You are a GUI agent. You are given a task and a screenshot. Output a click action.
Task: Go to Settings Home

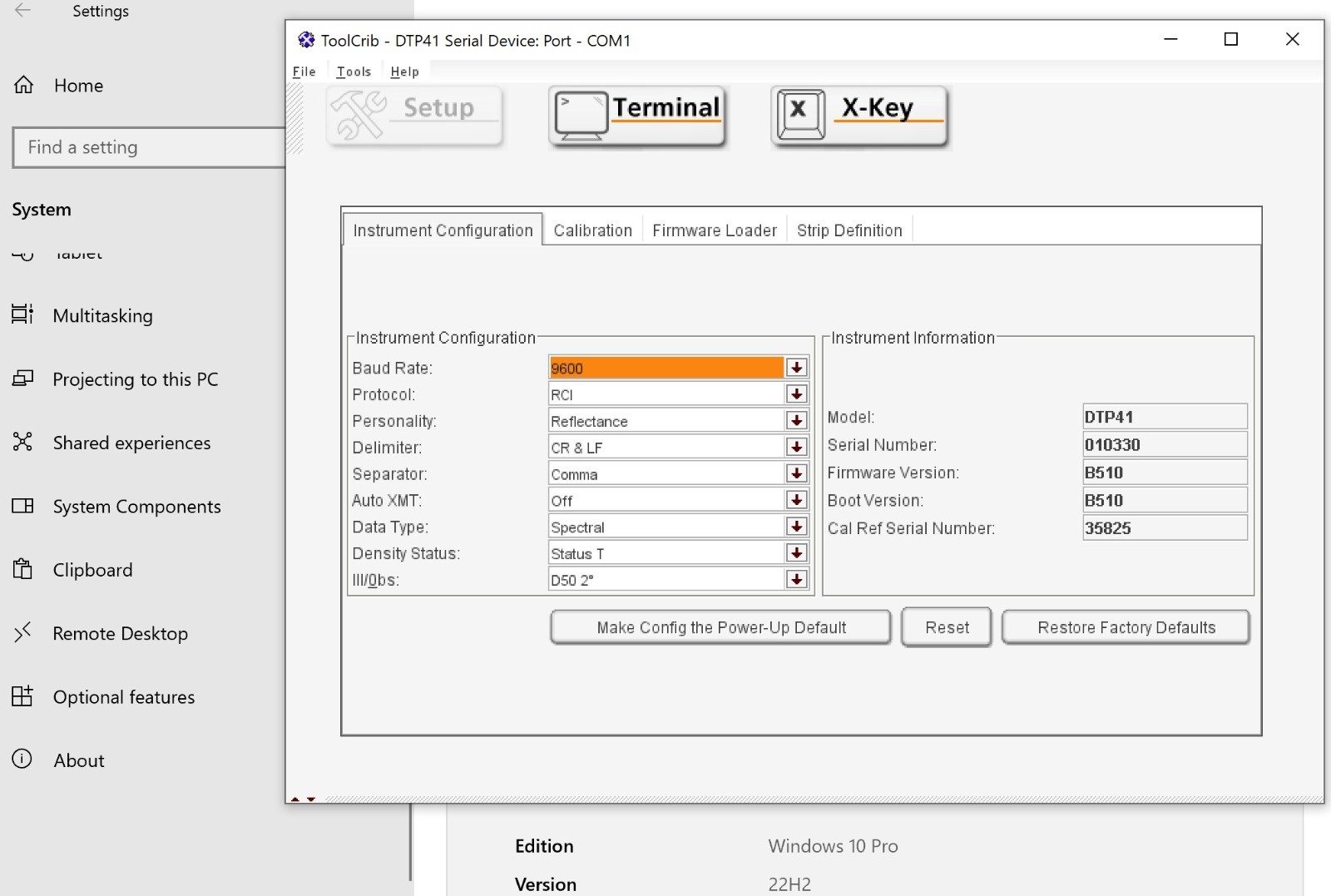(x=79, y=85)
